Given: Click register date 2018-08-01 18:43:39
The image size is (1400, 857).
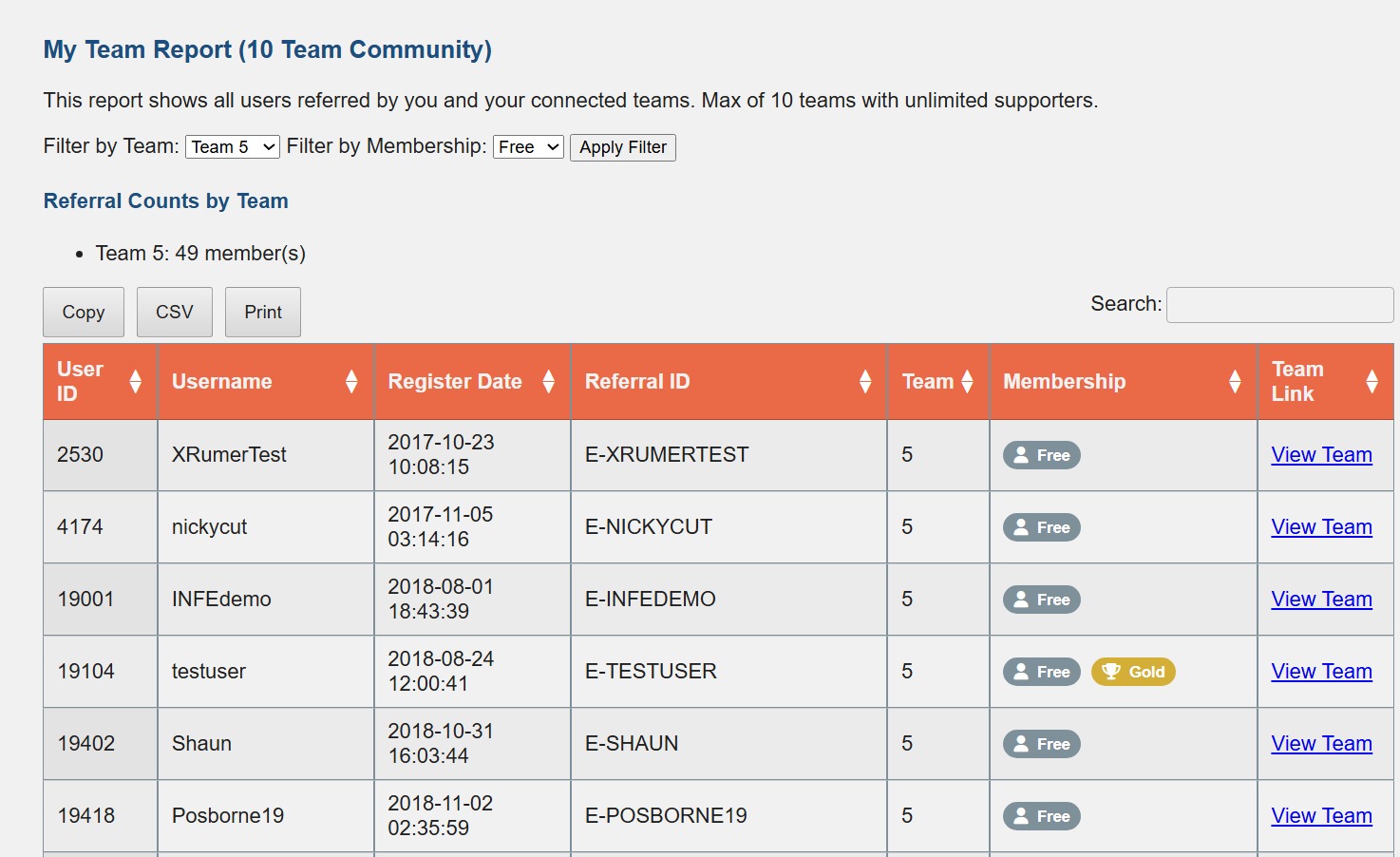Looking at the screenshot, I should [441, 600].
